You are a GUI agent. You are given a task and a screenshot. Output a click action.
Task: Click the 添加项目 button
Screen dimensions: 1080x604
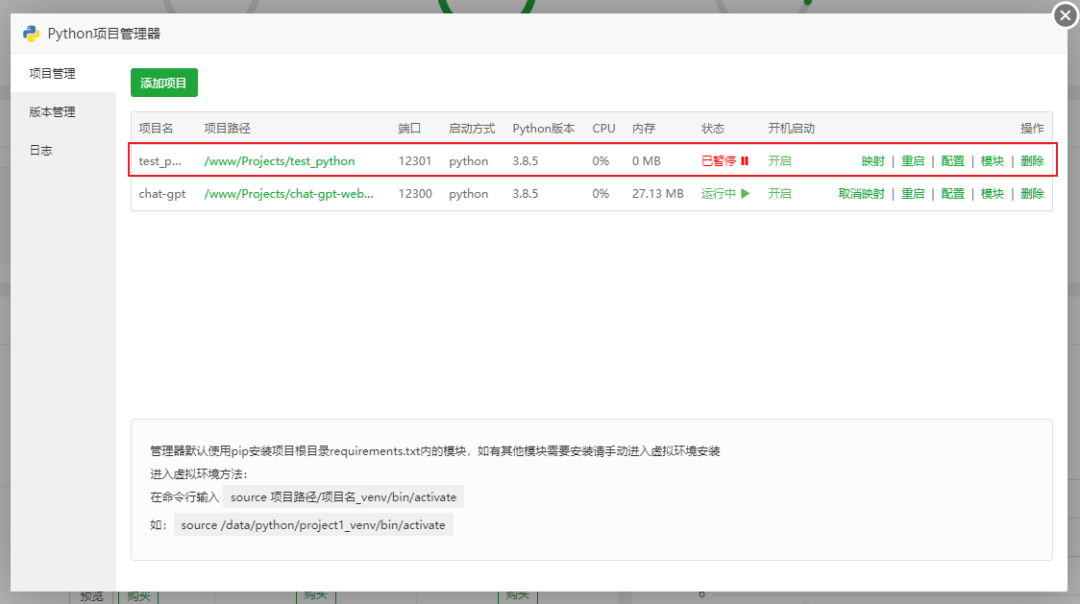(164, 83)
